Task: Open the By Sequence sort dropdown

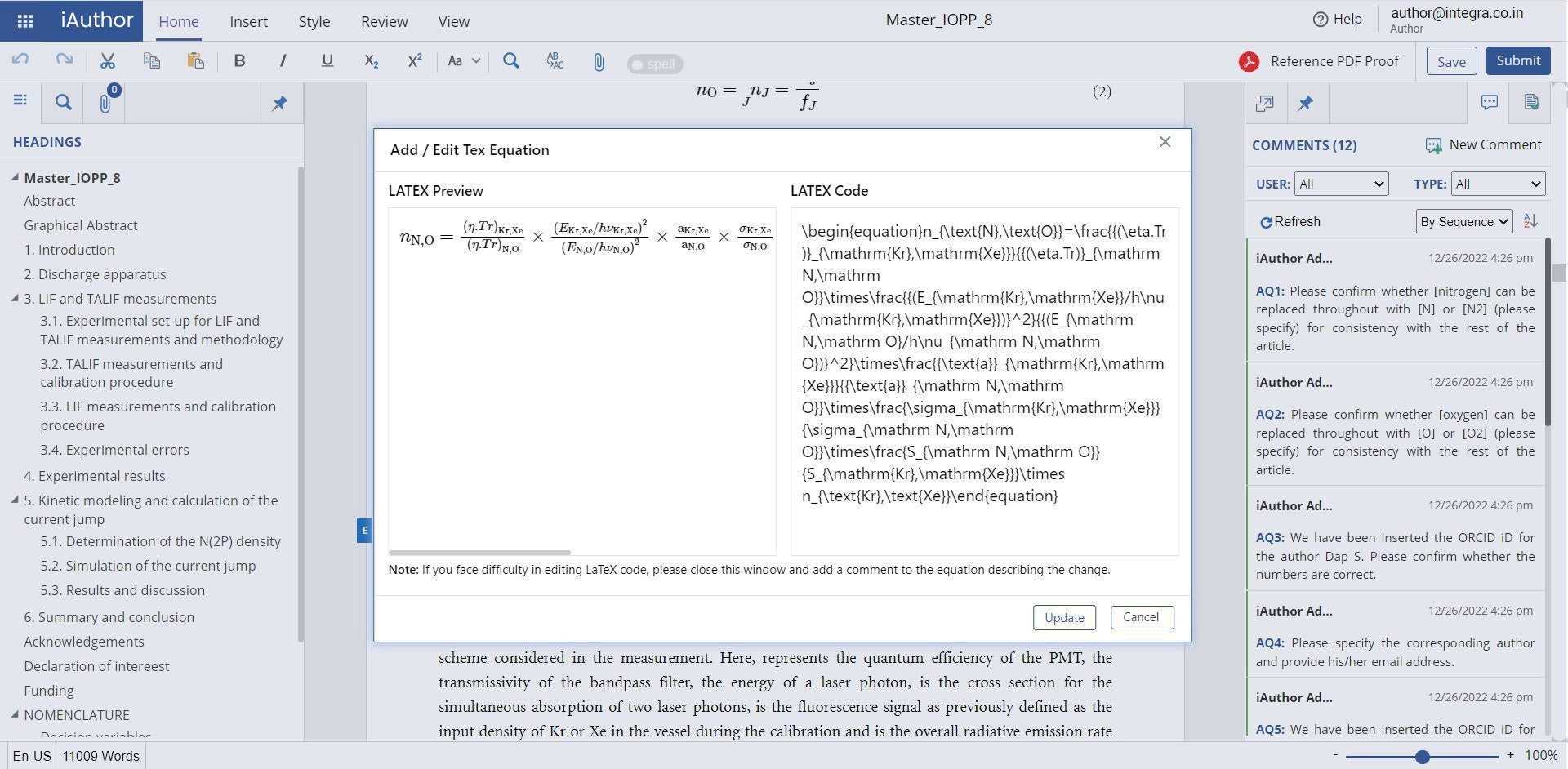Action: [1463, 221]
